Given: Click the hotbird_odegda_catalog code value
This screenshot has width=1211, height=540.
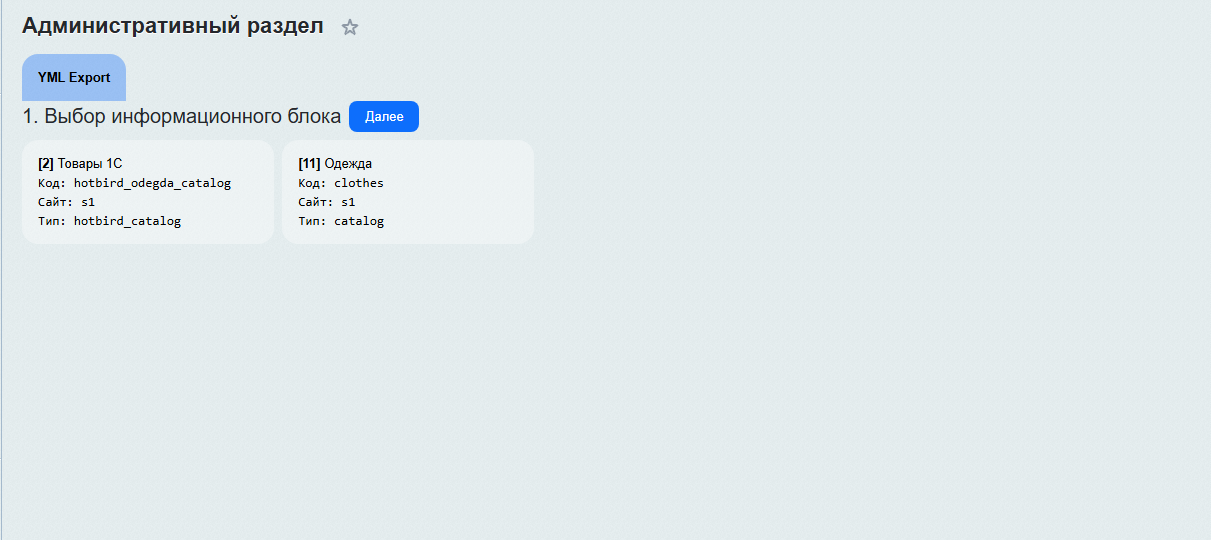Looking at the screenshot, I should click(152, 183).
